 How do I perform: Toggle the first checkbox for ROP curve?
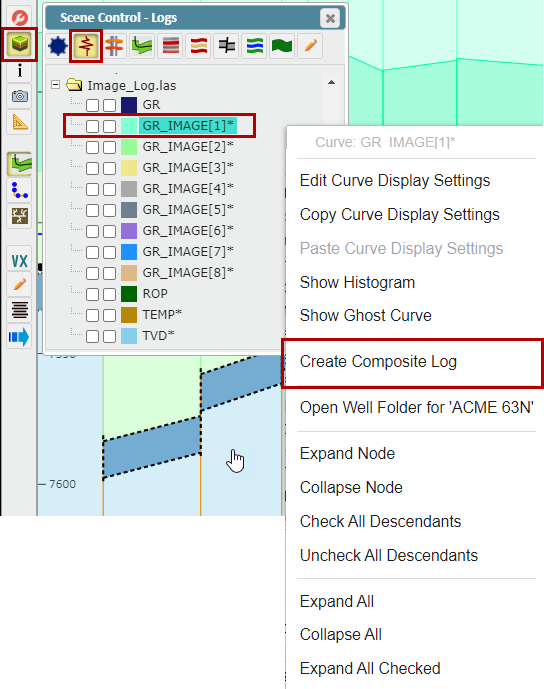[92, 294]
